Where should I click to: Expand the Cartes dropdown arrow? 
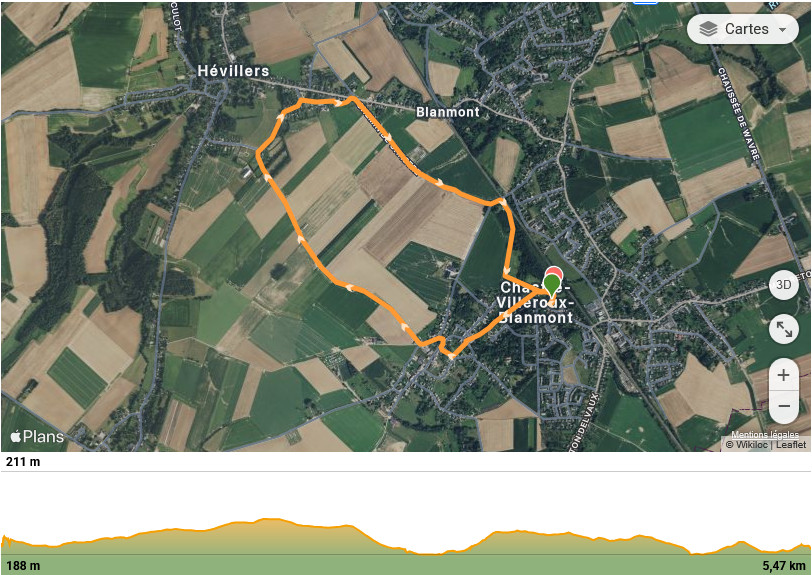click(x=782, y=30)
